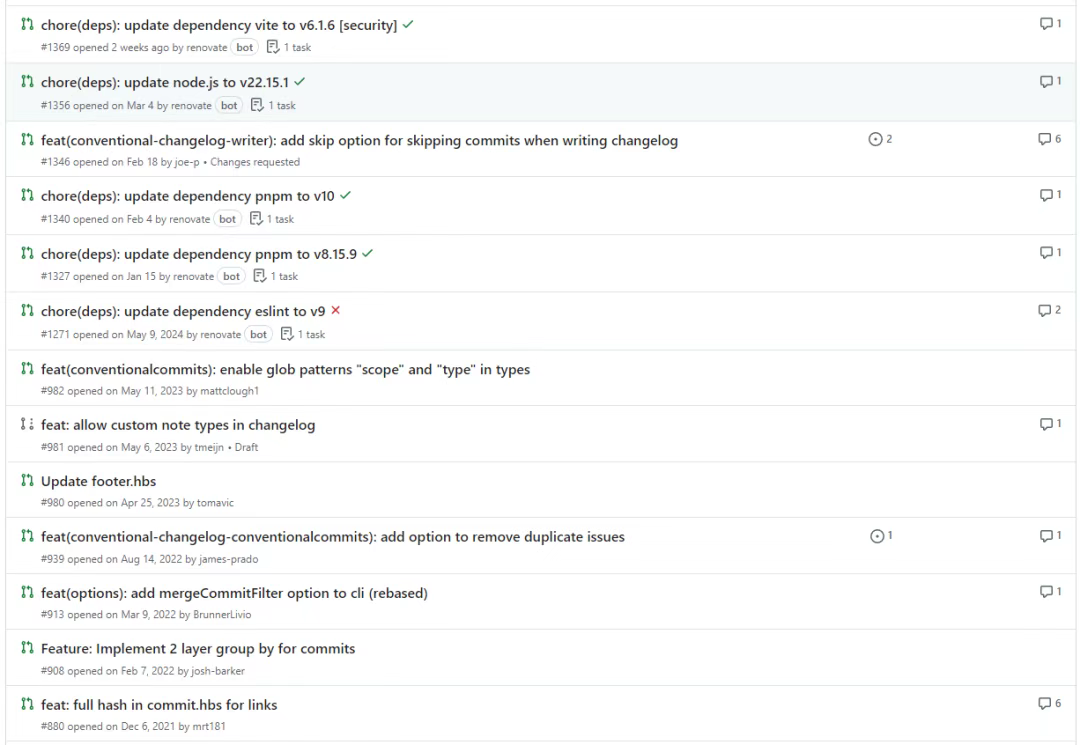
Task: Click the red failed status on eslint v9
Action: pyautogui.click(x=335, y=311)
